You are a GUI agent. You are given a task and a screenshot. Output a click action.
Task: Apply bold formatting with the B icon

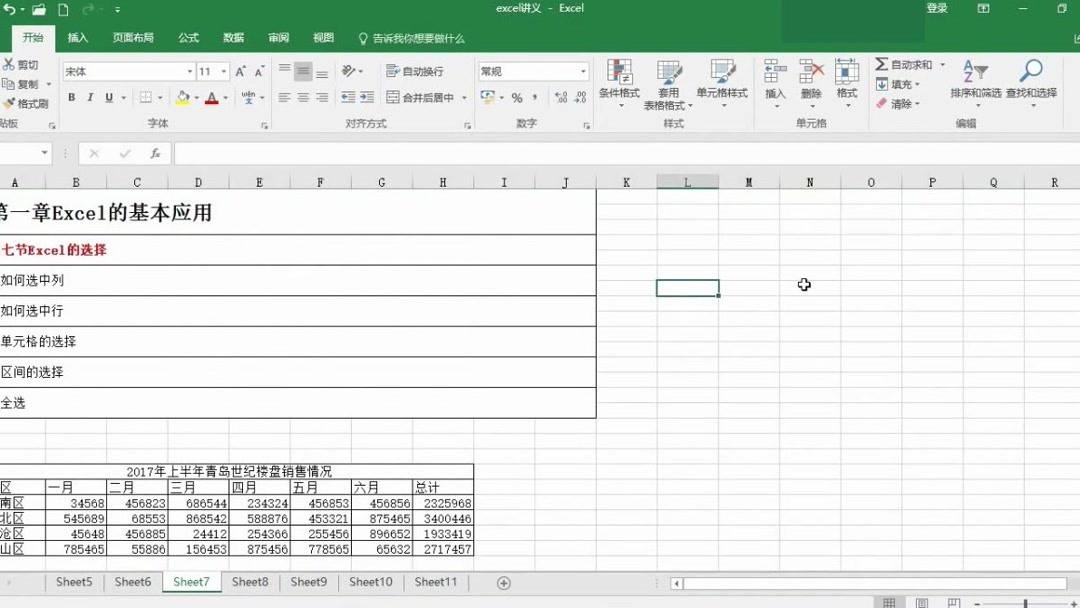[x=70, y=97]
